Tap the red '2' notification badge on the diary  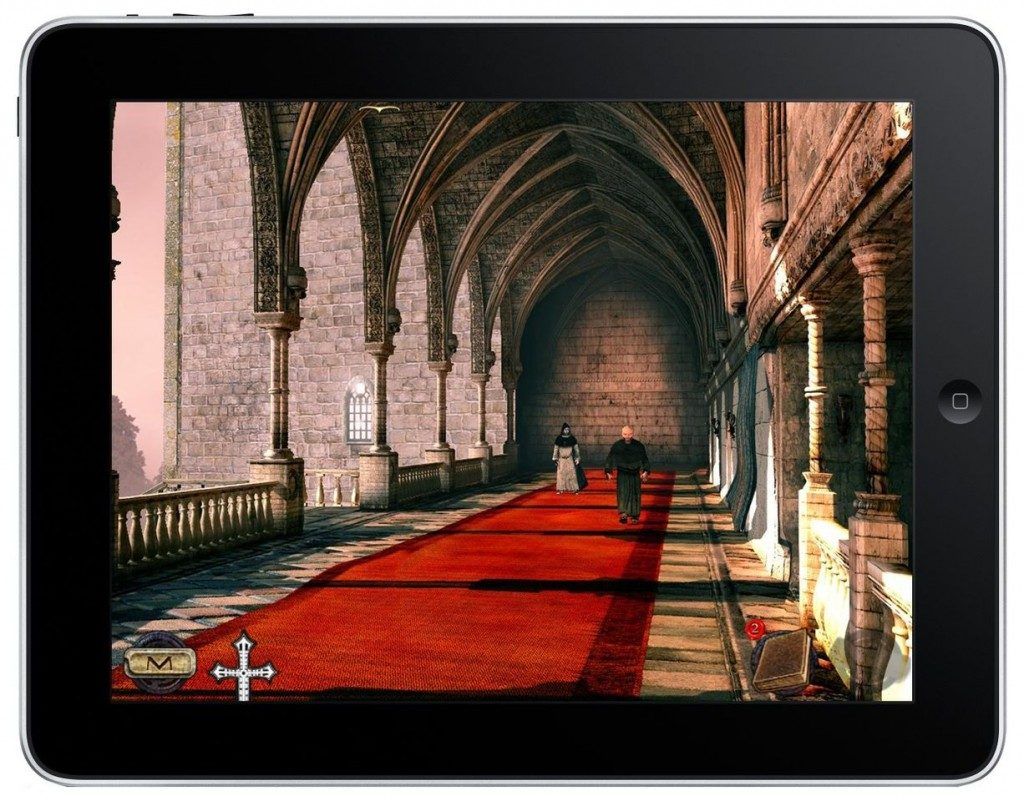(x=755, y=628)
